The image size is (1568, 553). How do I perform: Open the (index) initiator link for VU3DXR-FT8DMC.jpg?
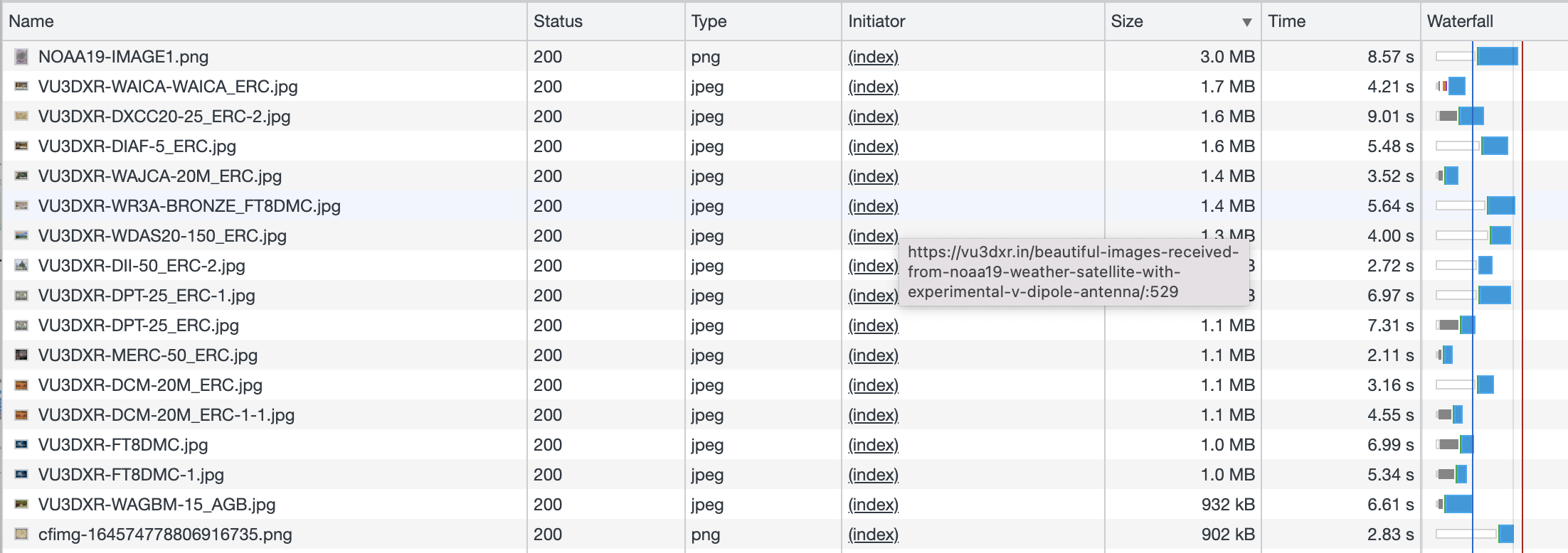pos(873,445)
